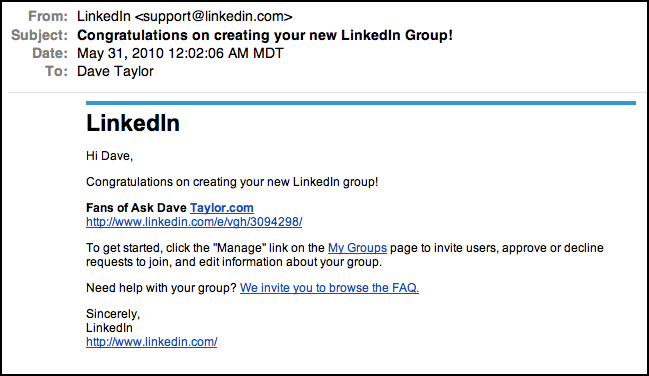Image resolution: width=649 pixels, height=376 pixels.
Task: Click the From: header label
Action: 48,17
